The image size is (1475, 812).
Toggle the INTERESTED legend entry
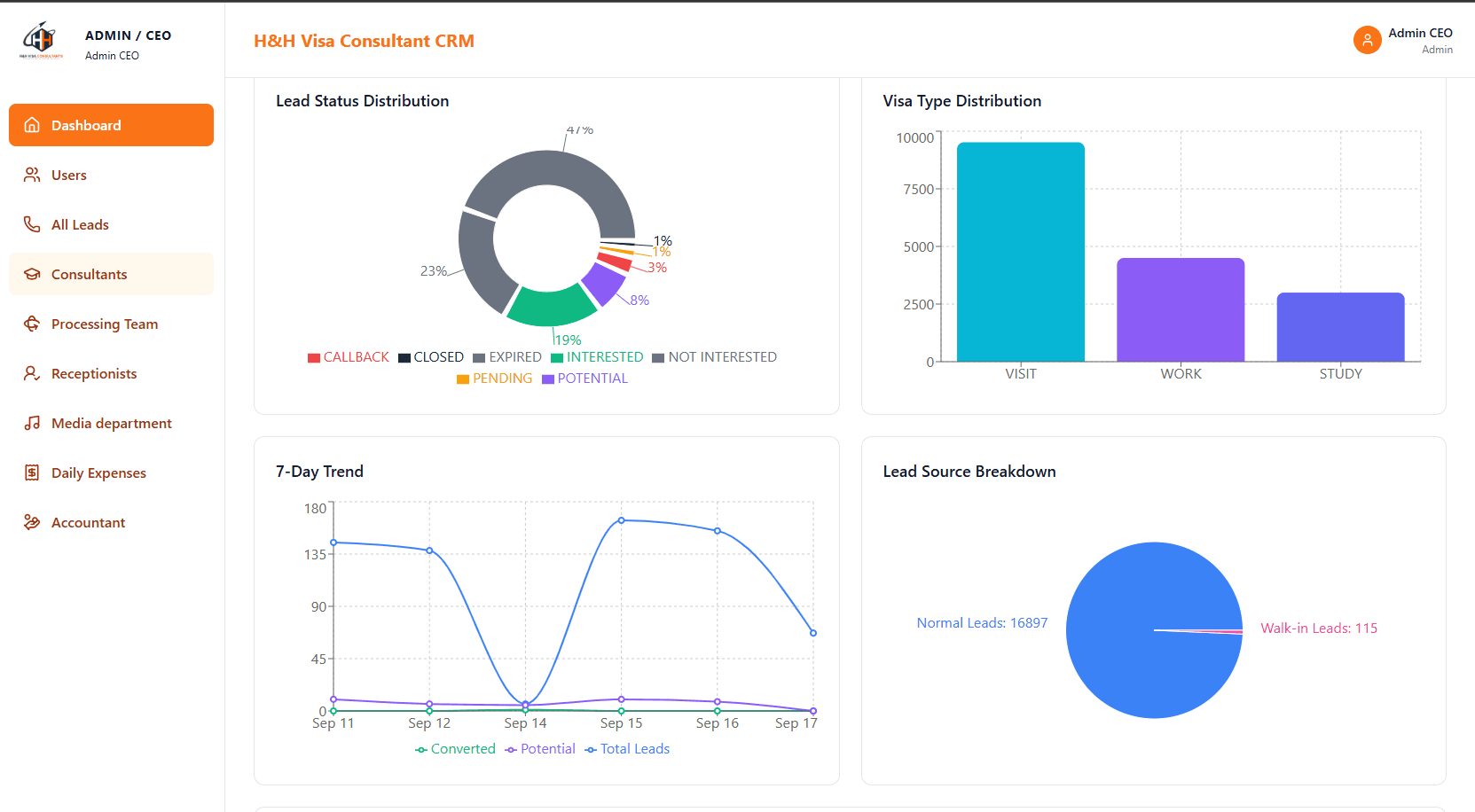597,357
